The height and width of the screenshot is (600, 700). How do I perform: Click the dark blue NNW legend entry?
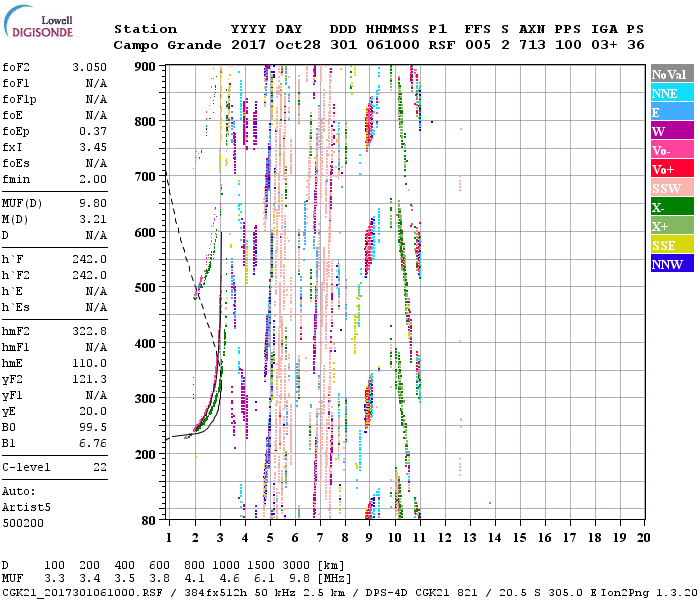[x=671, y=264]
